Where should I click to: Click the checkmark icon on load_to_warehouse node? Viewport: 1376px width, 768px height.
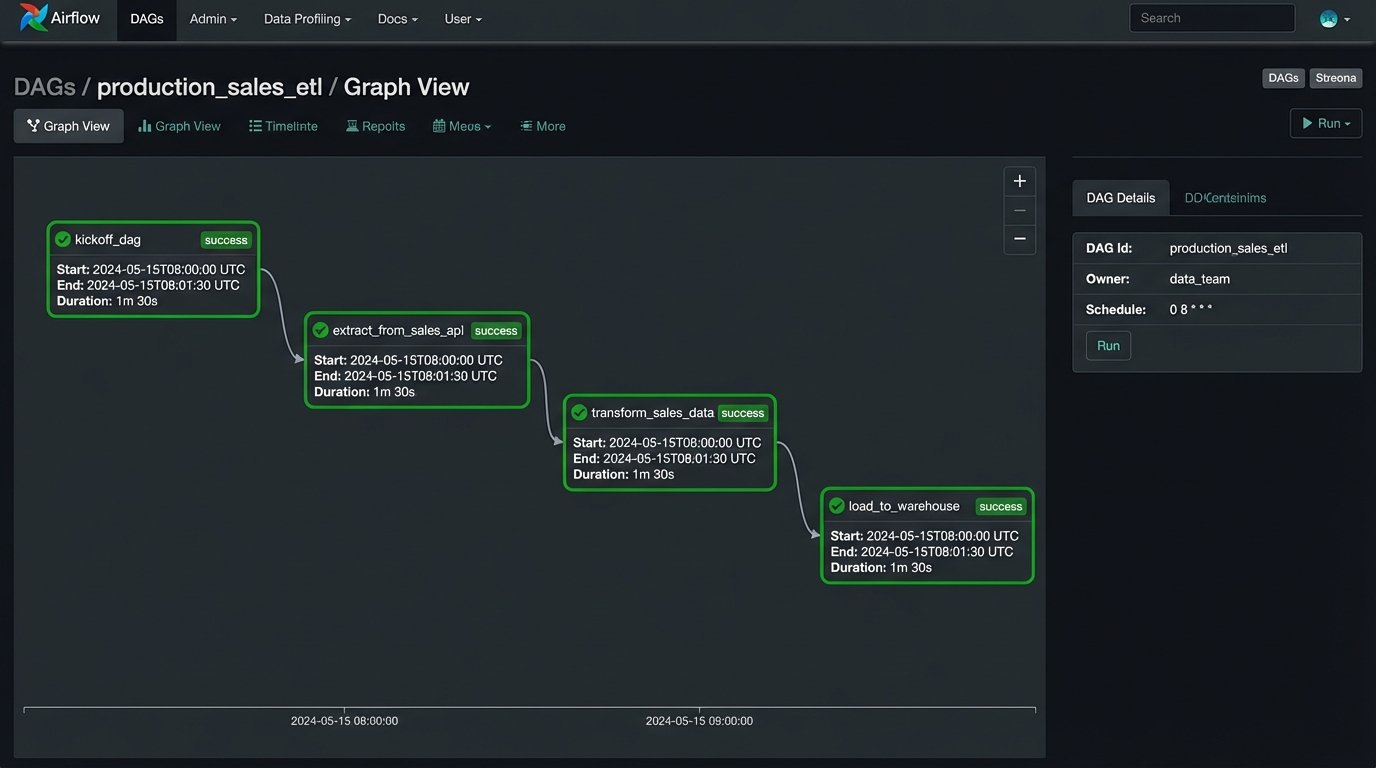836,505
